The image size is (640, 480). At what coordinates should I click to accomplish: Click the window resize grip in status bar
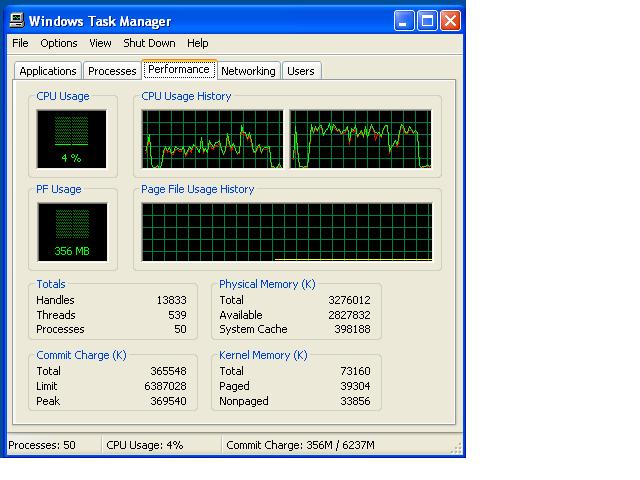457,449
